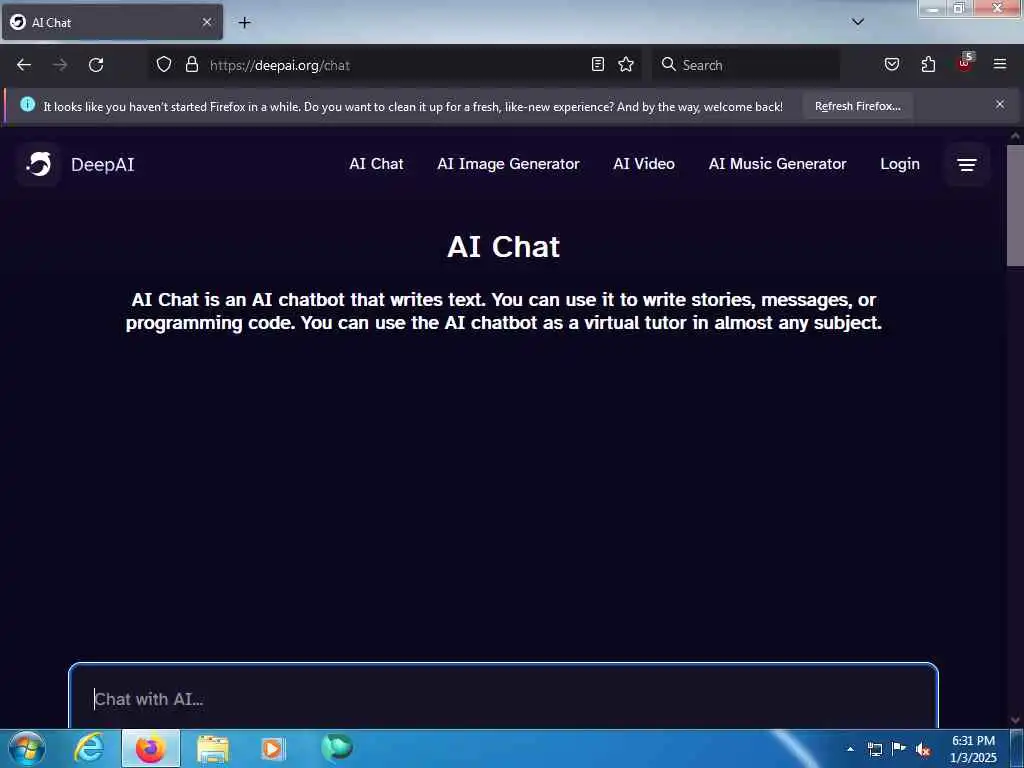Open the Windows Start button
This screenshot has width=1024, height=768.
coord(27,748)
